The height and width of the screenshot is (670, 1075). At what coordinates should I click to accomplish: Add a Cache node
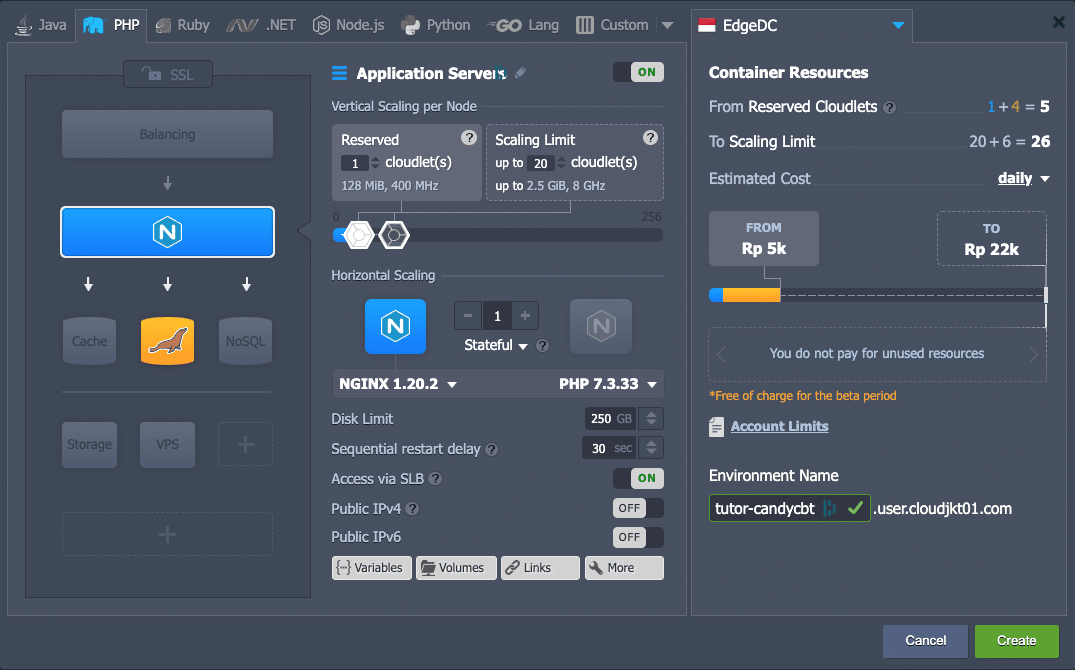[89, 341]
